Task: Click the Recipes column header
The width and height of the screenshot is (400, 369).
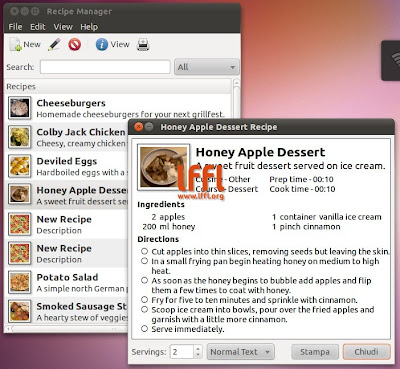Action: point(118,86)
